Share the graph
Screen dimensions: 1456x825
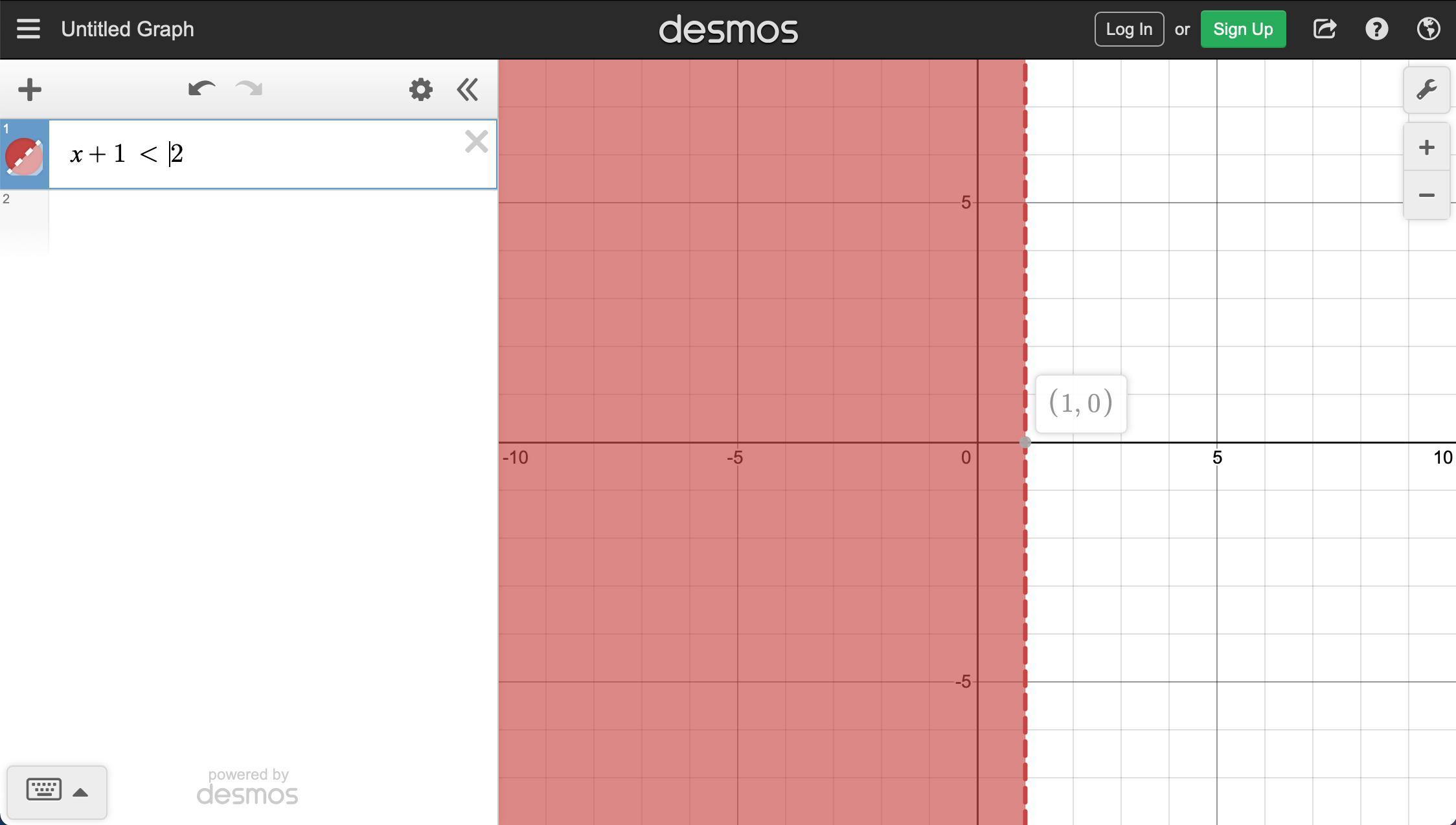(1324, 29)
